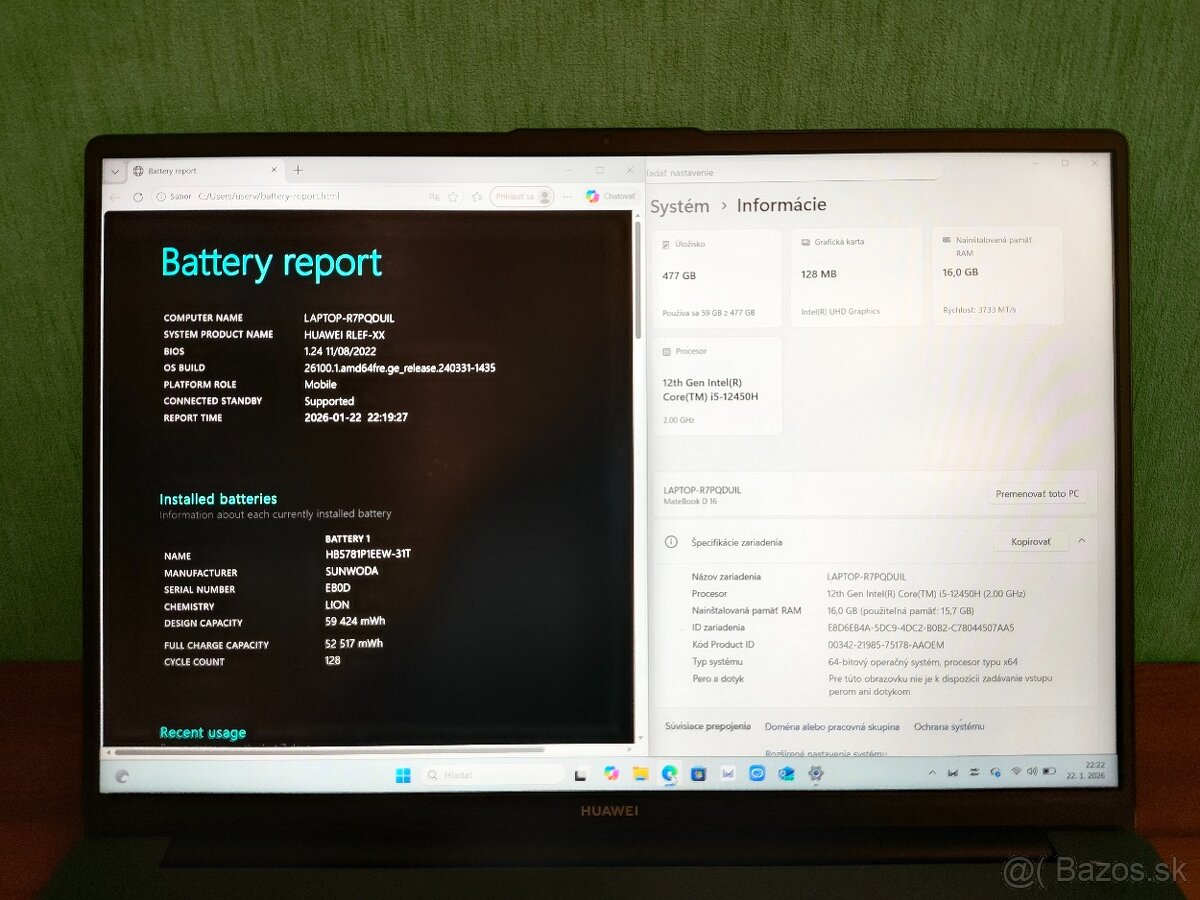Click the Úložisko storage card icon
Screen dimensions: 1200x900
tap(666, 244)
